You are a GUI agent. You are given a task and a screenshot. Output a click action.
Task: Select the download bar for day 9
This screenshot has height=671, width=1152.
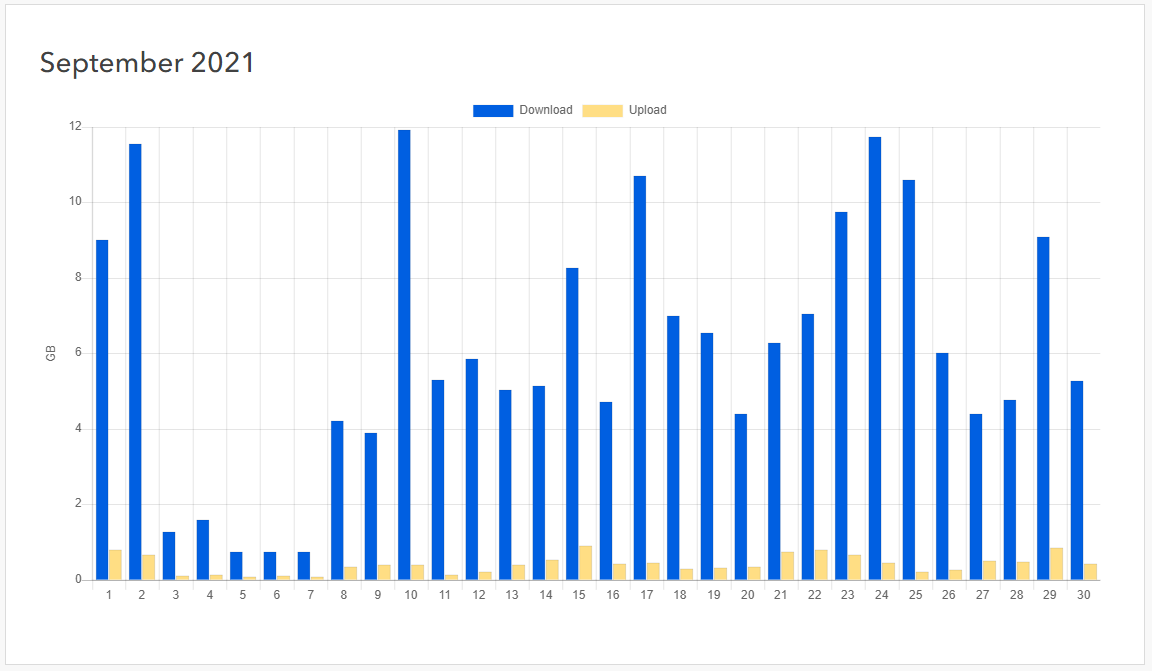coord(371,506)
